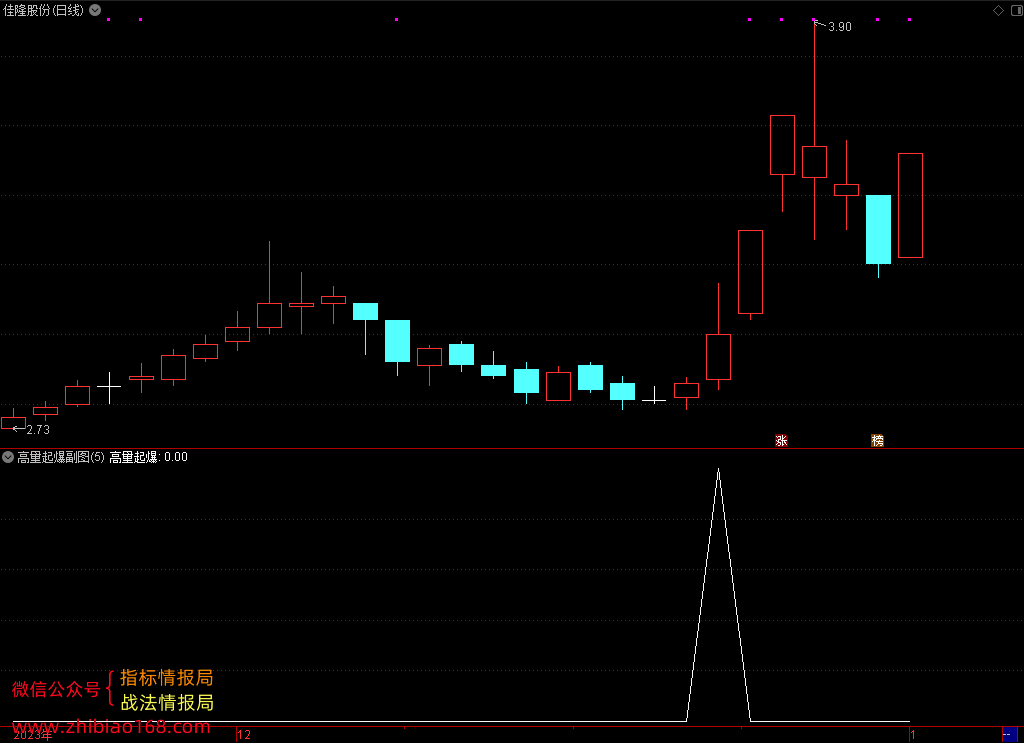
Task: Click the 高量起爆: 0.00 value readout
Action: click(148, 457)
